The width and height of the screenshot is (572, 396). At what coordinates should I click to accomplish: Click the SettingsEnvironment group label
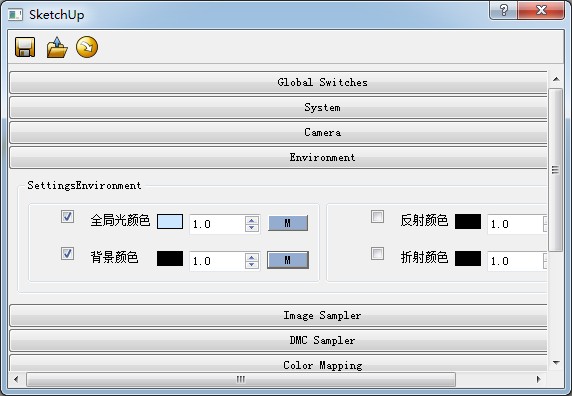pyautogui.click(x=84, y=186)
